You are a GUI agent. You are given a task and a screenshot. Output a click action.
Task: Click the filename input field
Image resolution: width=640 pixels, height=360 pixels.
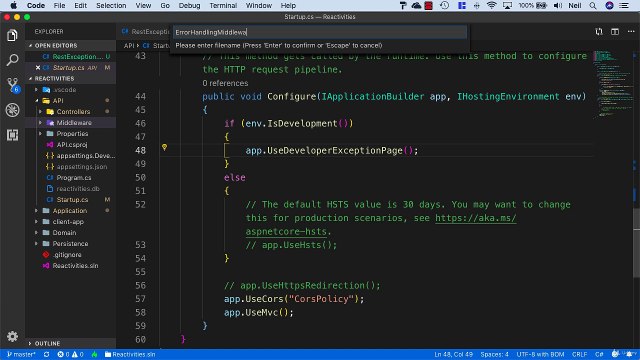point(320,32)
